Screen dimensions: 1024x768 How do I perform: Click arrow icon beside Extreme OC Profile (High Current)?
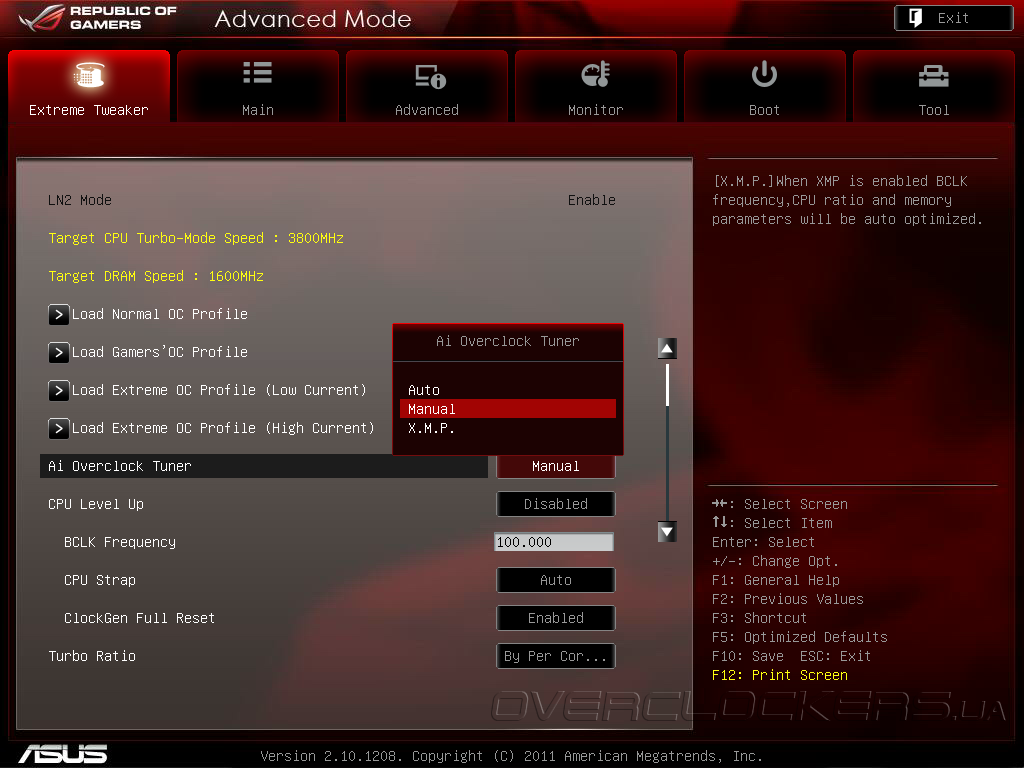(x=59, y=428)
